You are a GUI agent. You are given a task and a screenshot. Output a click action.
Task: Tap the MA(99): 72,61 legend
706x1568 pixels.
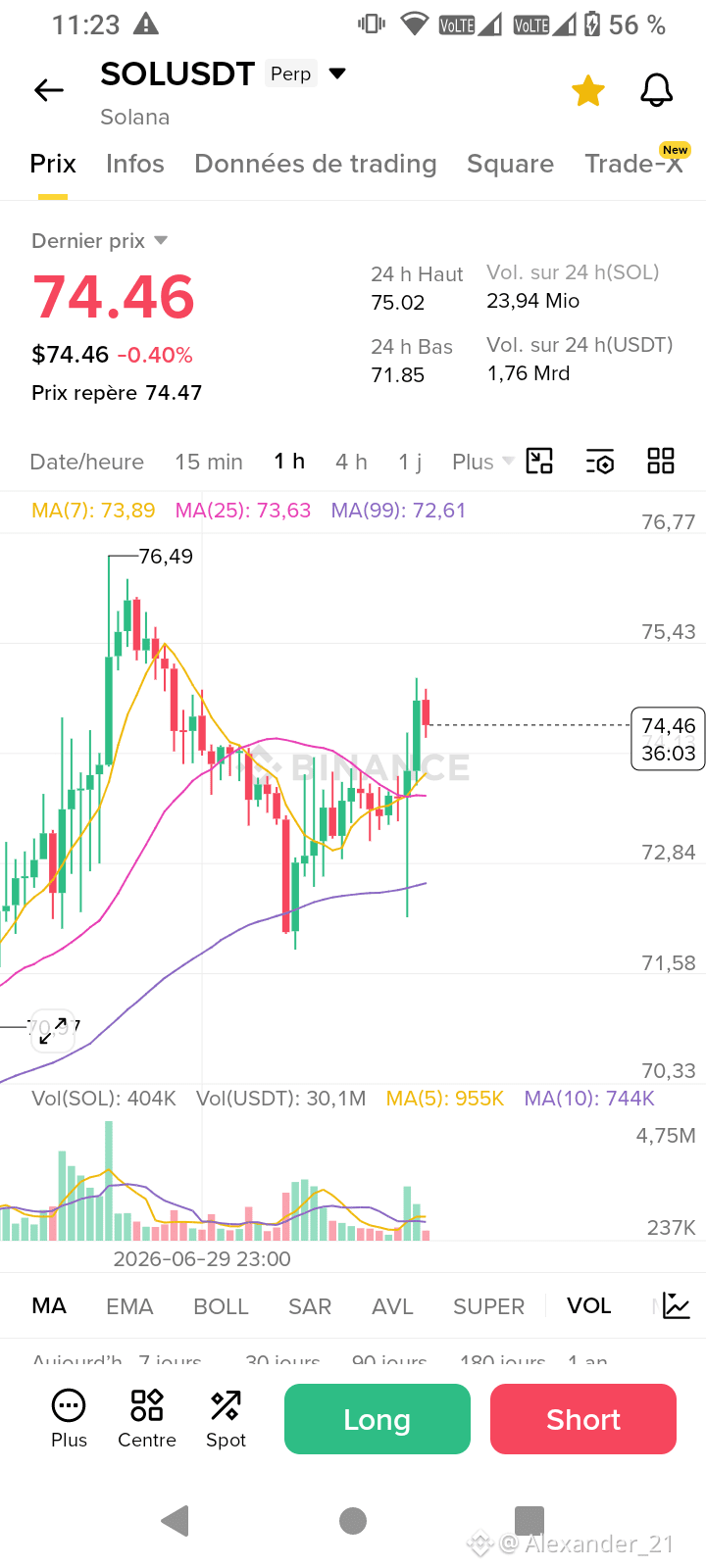pyautogui.click(x=398, y=511)
